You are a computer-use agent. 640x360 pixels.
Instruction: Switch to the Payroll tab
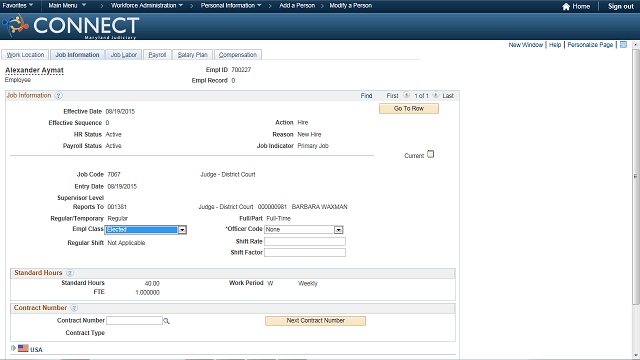coord(157,55)
